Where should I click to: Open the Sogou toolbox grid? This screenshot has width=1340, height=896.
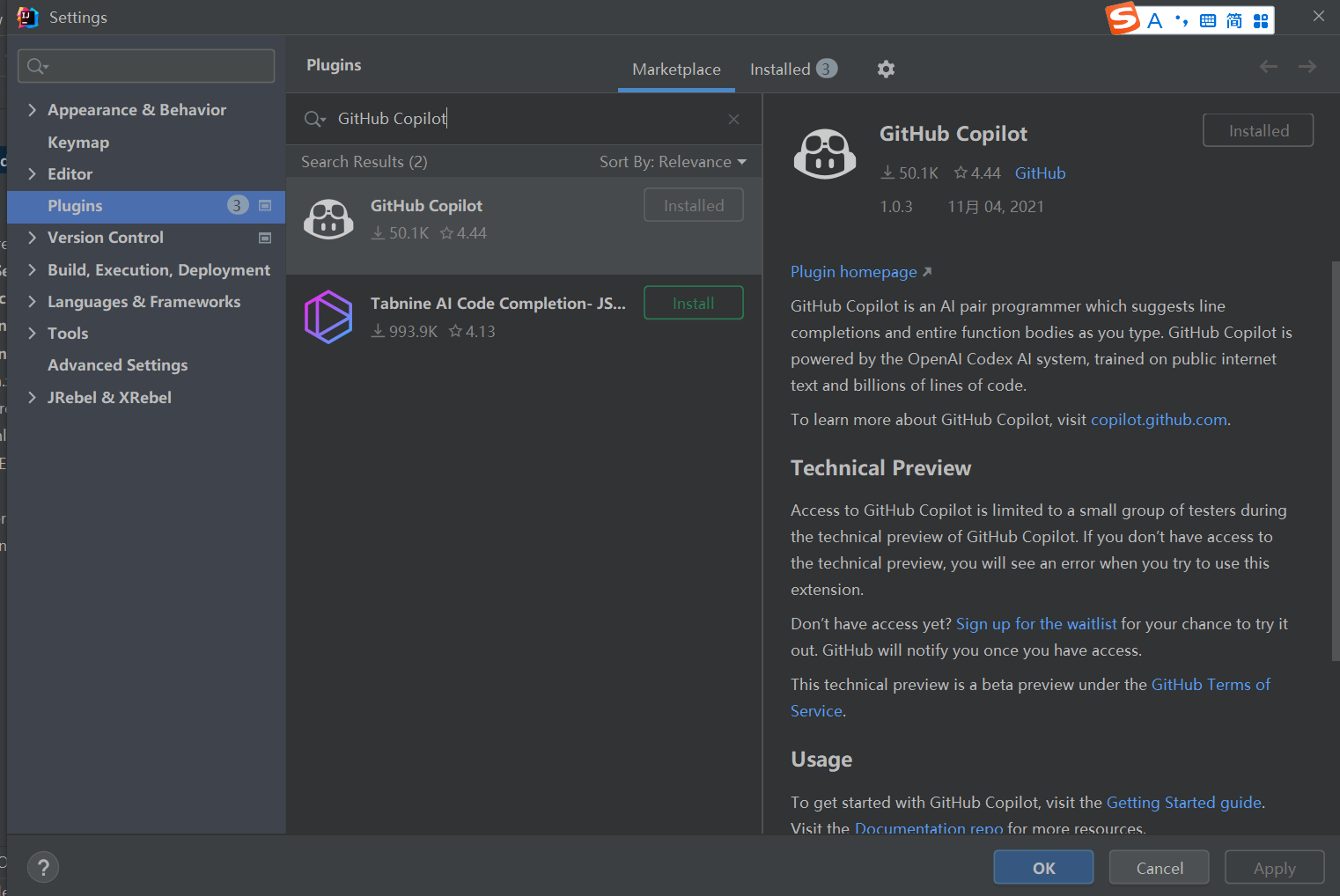pyautogui.click(x=1261, y=20)
